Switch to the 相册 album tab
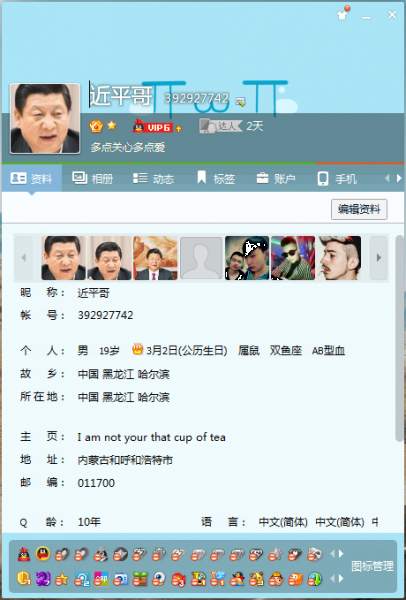The height and width of the screenshot is (600, 406). pos(93,178)
